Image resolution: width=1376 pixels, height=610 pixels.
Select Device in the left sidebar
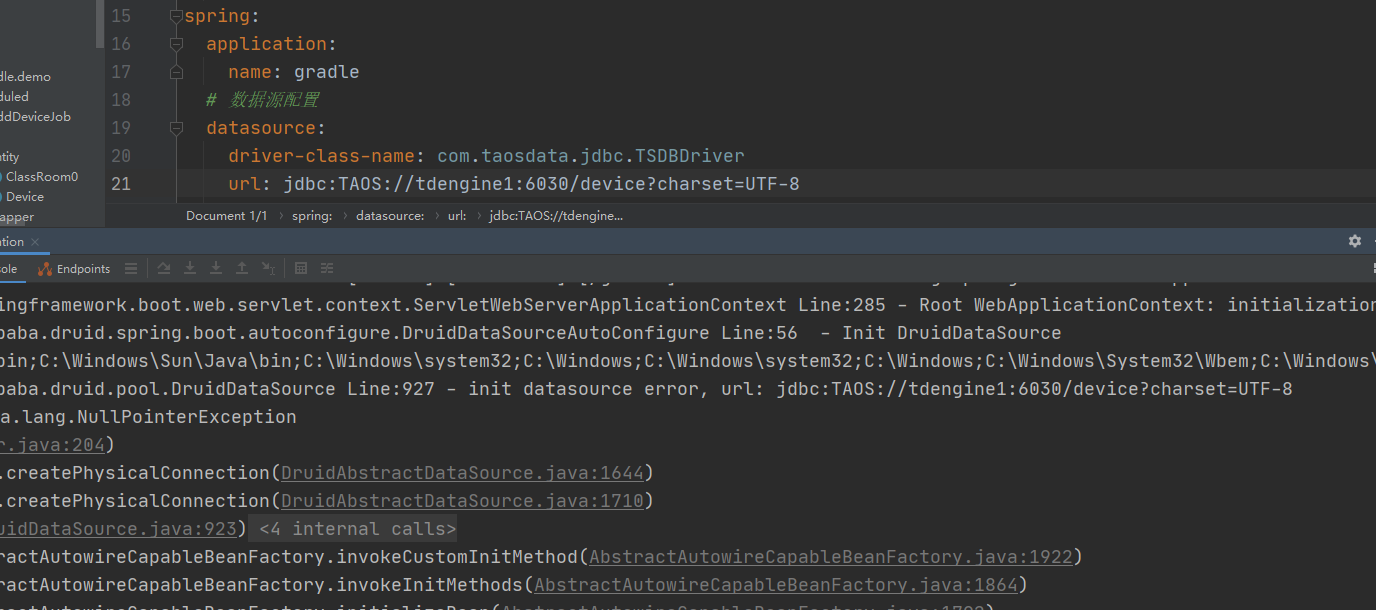click(25, 196)
